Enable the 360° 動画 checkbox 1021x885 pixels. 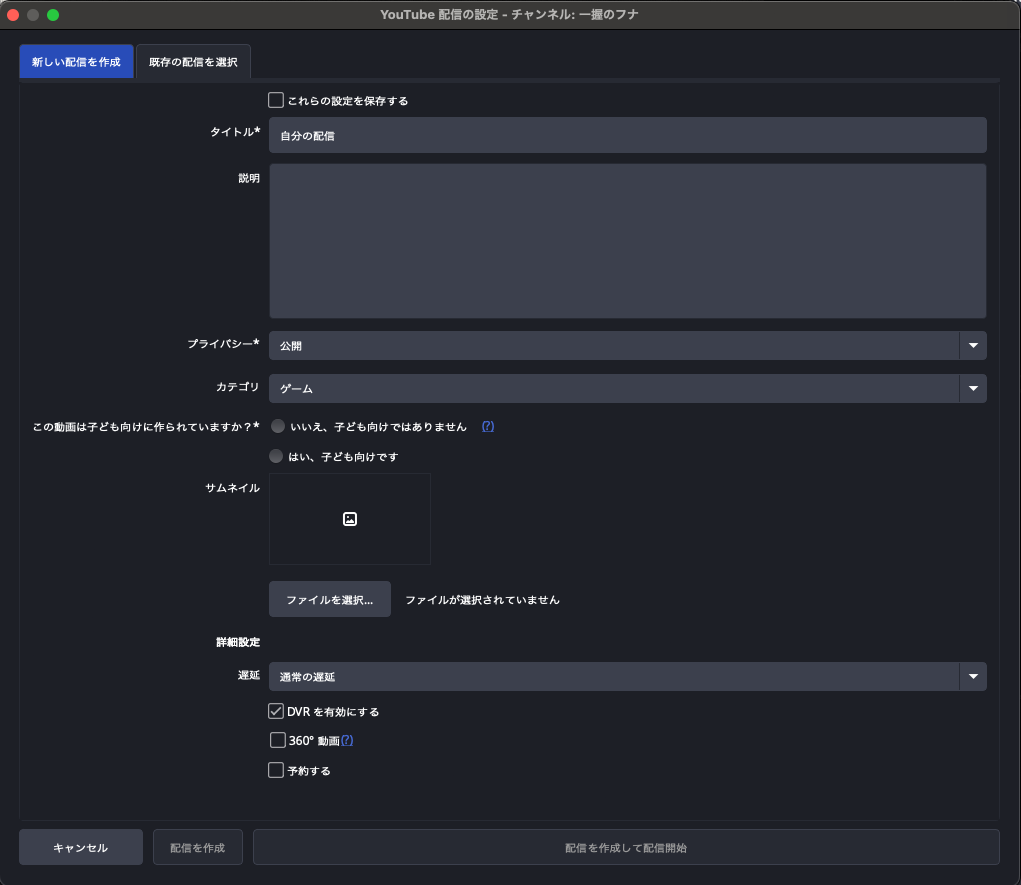click(278, 740)
